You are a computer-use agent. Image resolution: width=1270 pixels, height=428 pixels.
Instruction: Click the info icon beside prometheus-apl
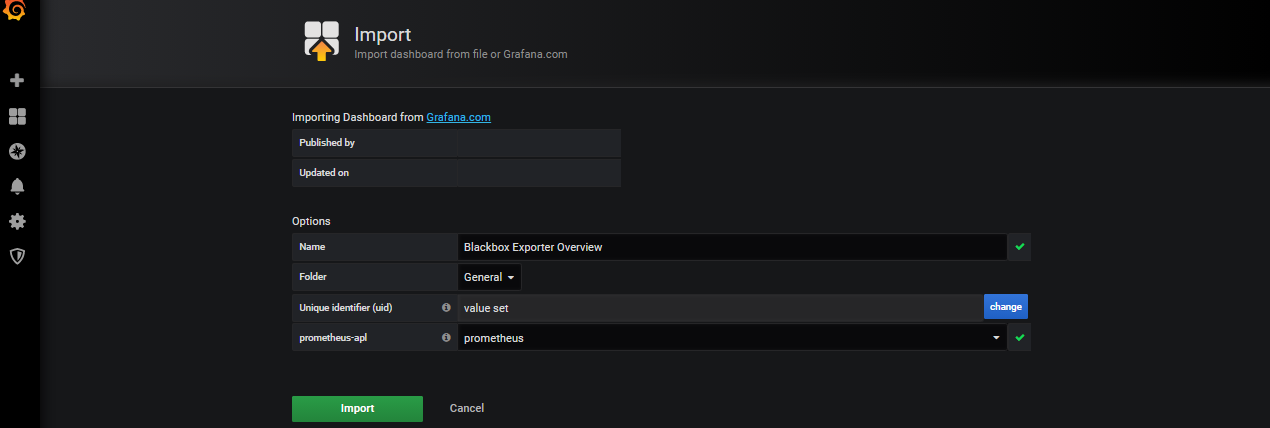(446, 338)
